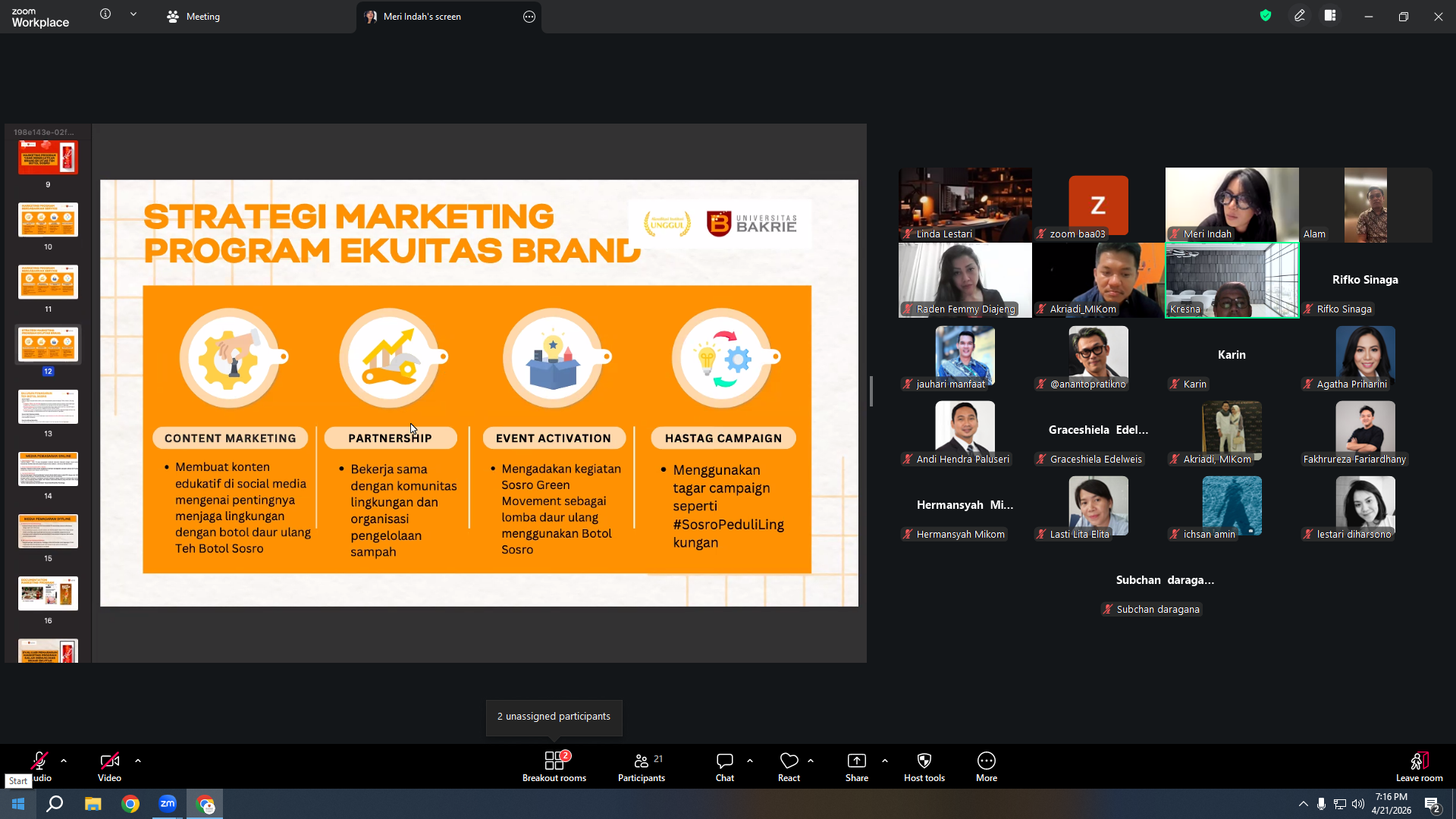Open Windows Start menu
The height and width of the screenshot is (819, 1456).
coord(18,804)
